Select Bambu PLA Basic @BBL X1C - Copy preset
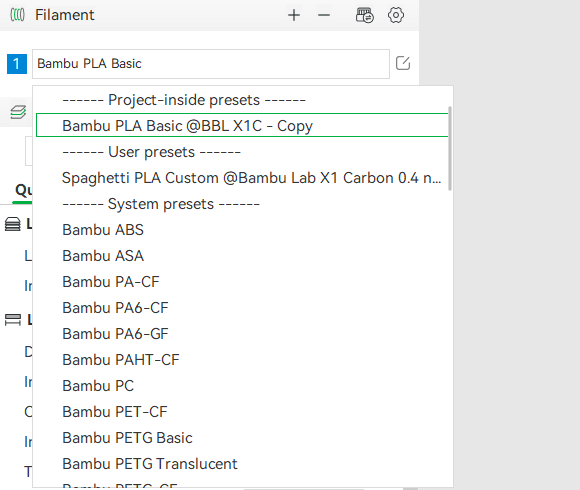This screenshot has width=580, height=490. pyautogui.click(x=242, y=125)
